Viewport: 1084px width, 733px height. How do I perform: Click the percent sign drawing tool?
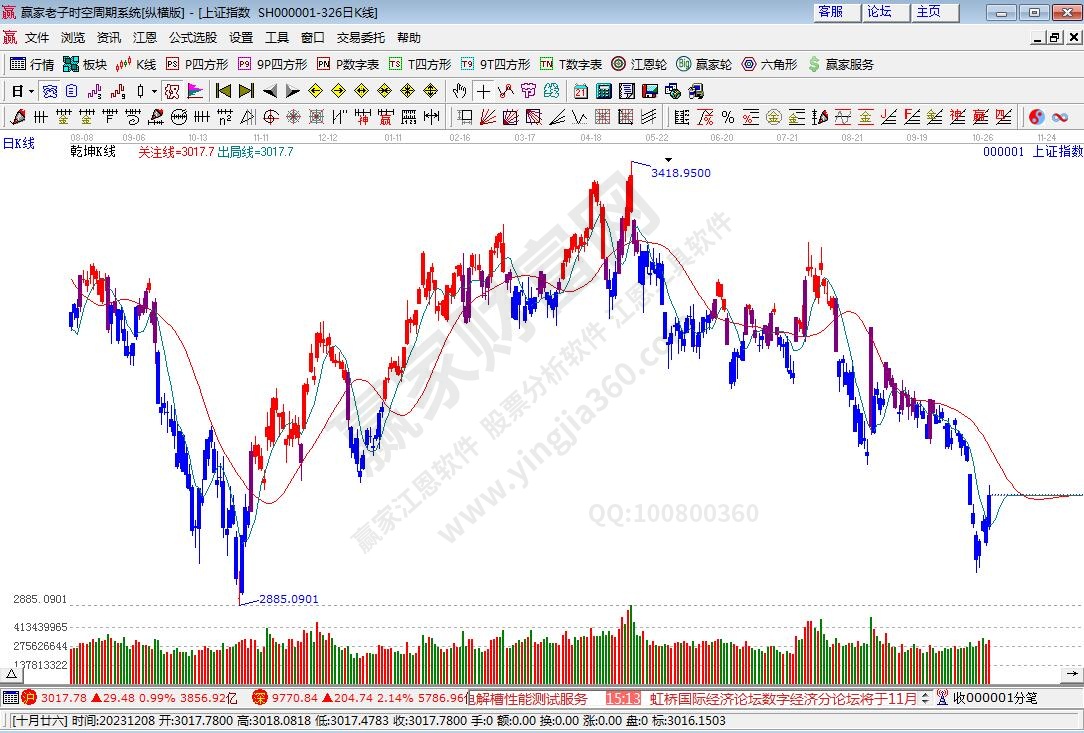(727, 117)
